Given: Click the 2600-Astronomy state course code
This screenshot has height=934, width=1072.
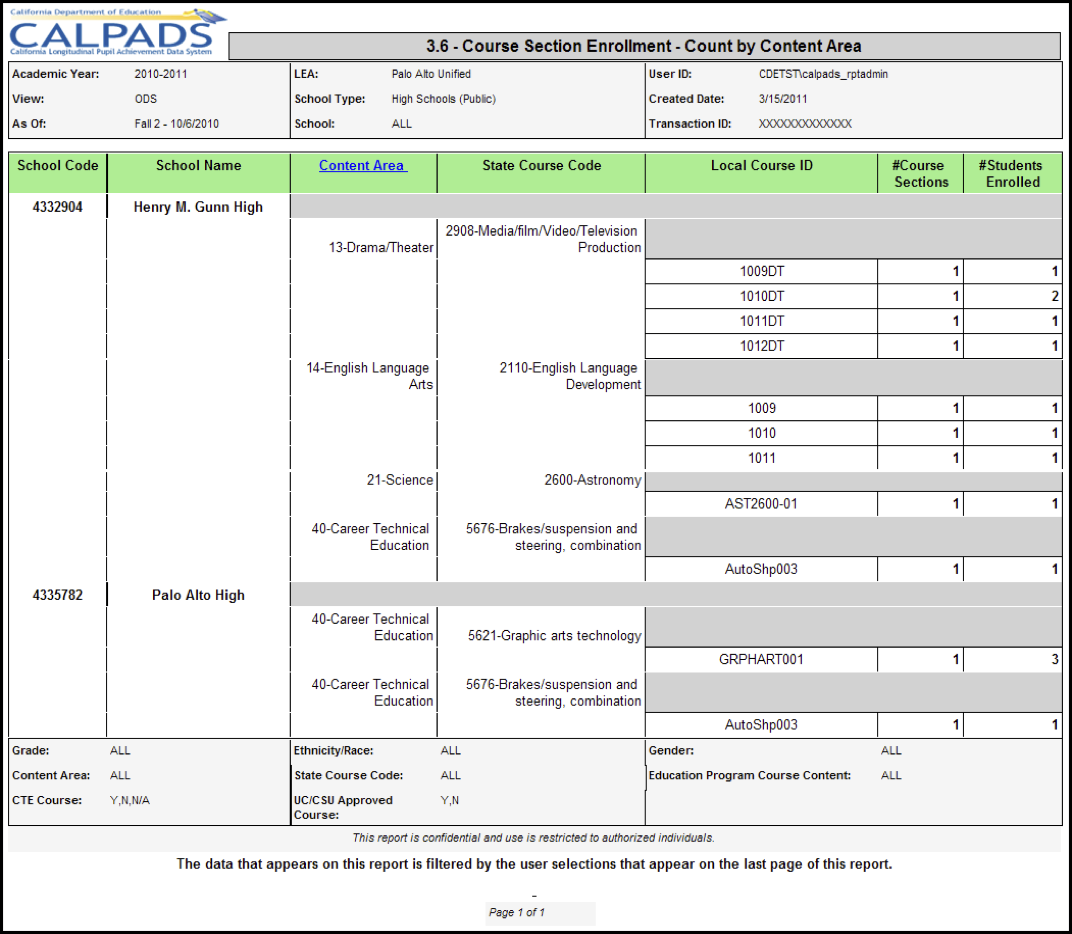Looking at the screenshot, I should 592,480.
